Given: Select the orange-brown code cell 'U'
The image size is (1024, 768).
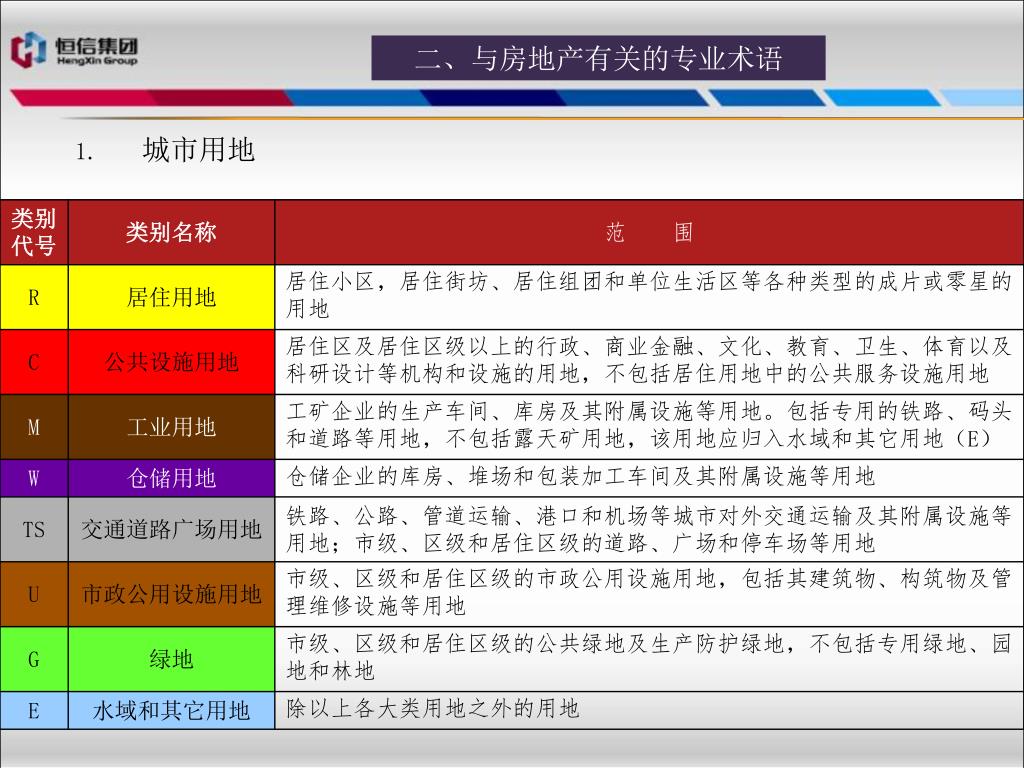Looking at the screenshot, I should 34,594.
